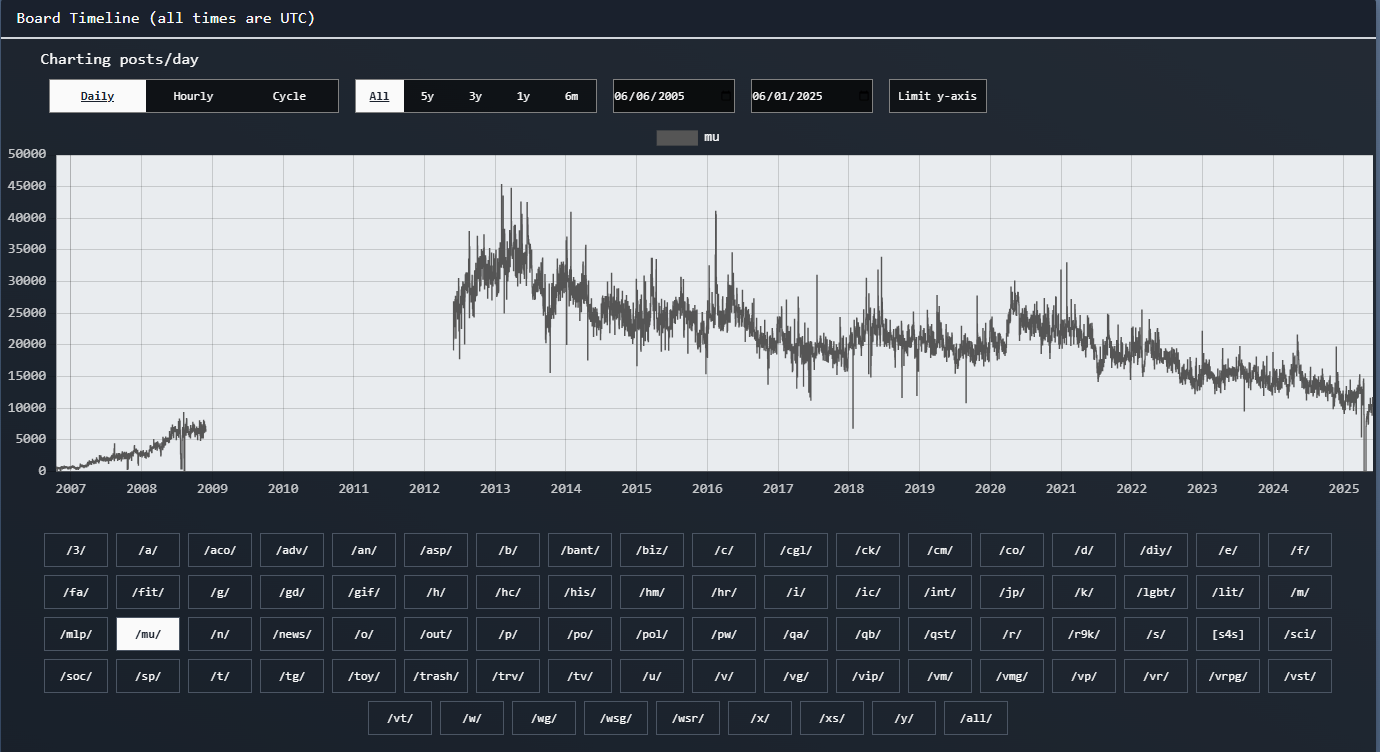1380x752 pixels.
Task: Open the start date calendar picker icon
Action: tap(726, 96)
